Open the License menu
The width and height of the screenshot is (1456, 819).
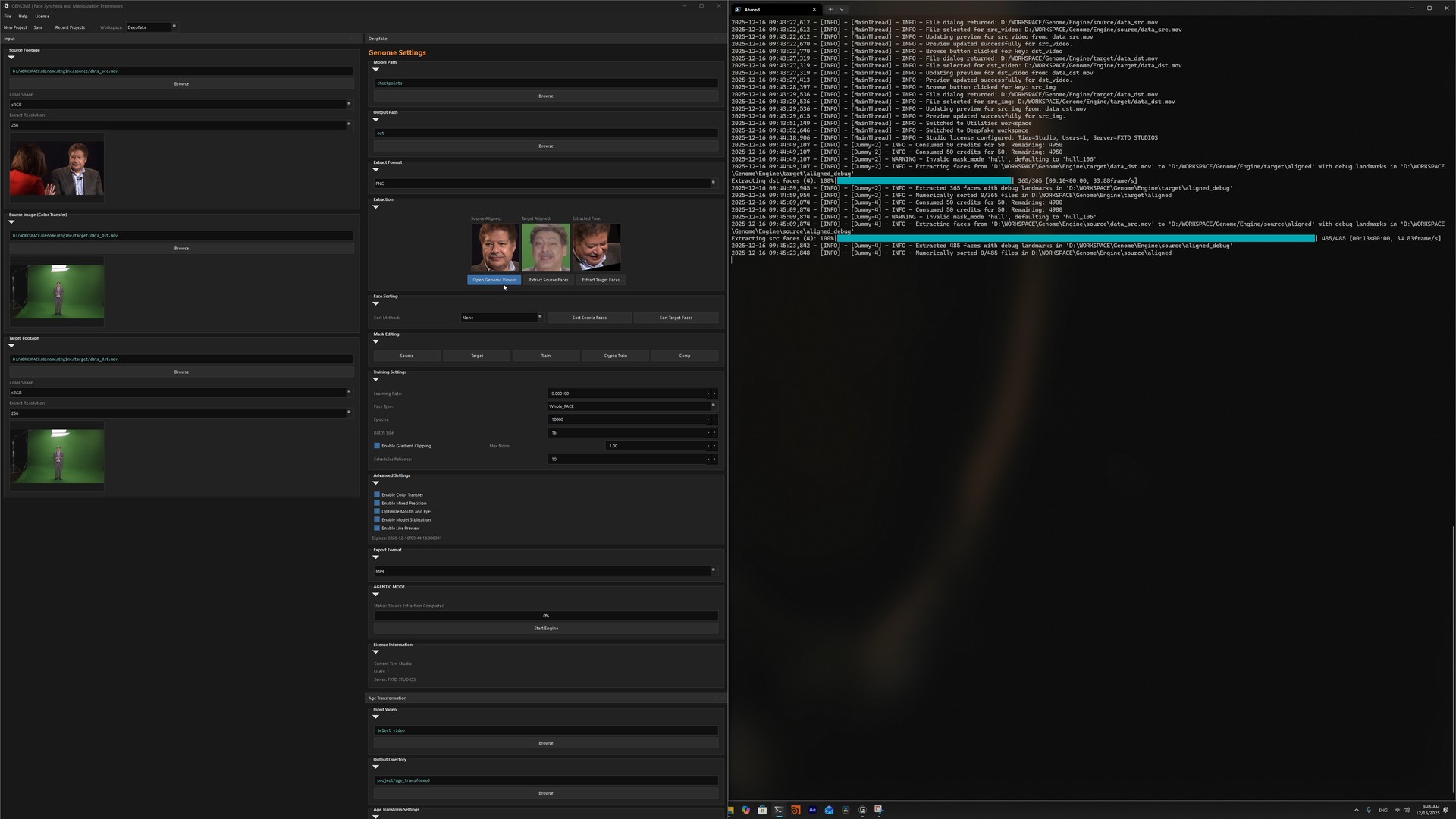tap(42, 16)
